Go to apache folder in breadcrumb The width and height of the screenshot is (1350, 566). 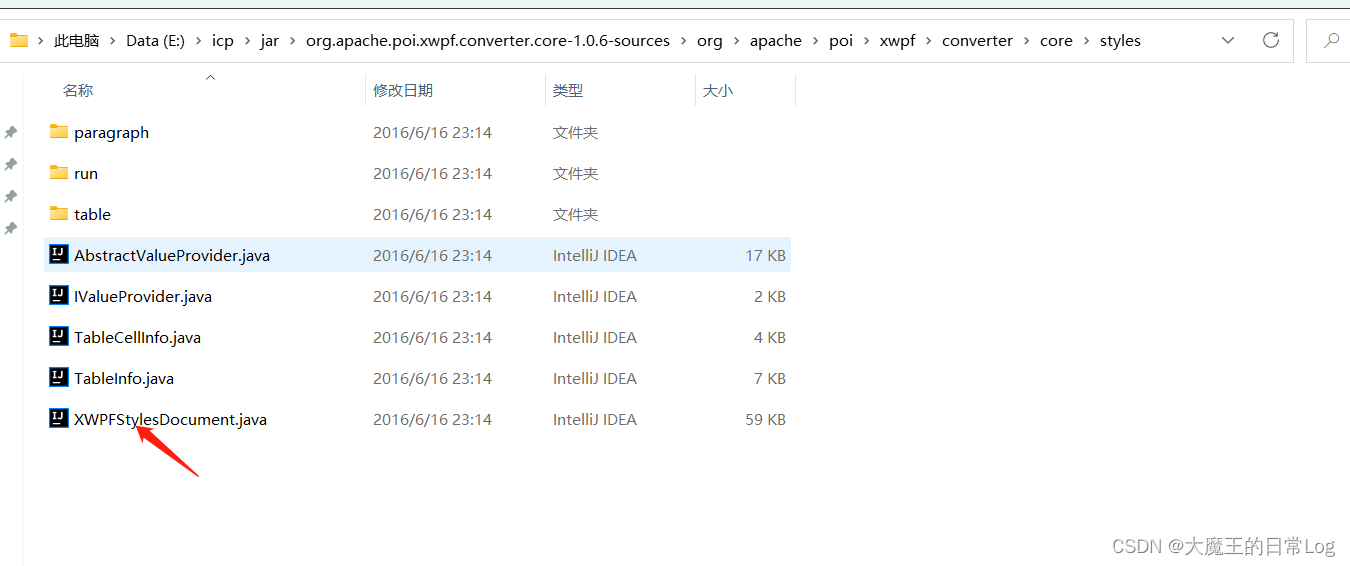776,41
